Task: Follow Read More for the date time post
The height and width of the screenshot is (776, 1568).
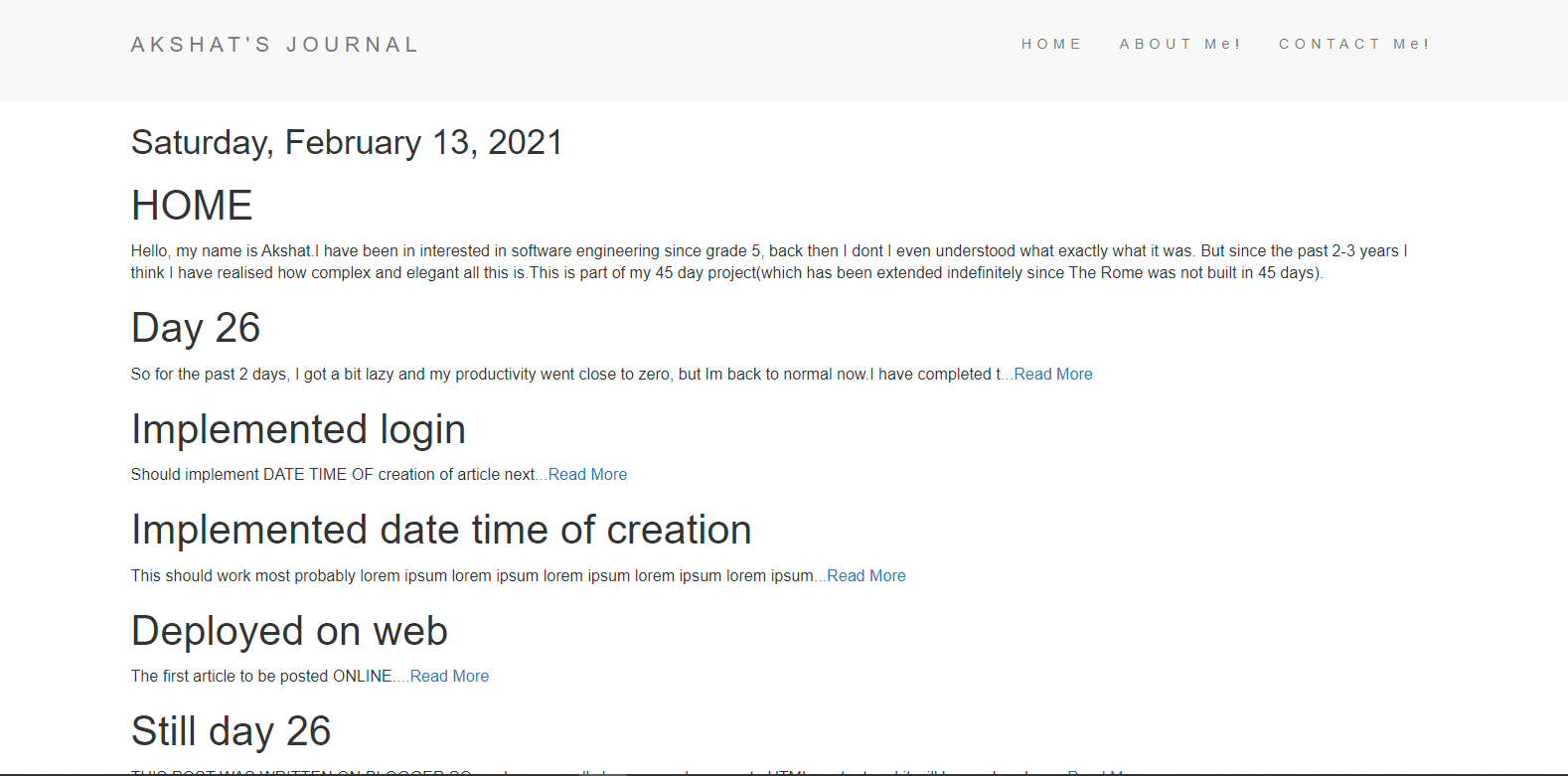Action: (865, 575)
